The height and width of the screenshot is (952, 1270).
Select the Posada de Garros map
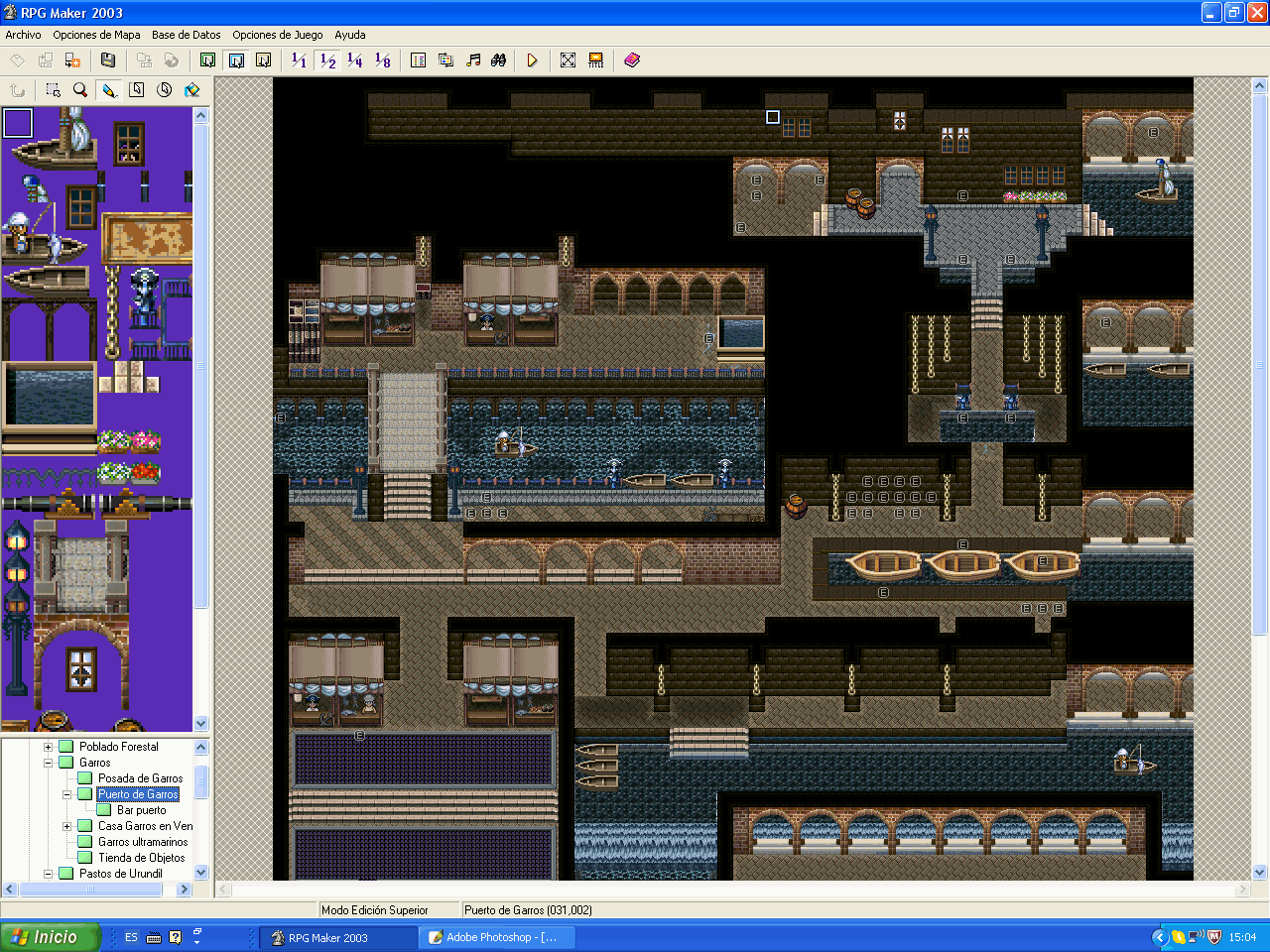click(140, 778)
